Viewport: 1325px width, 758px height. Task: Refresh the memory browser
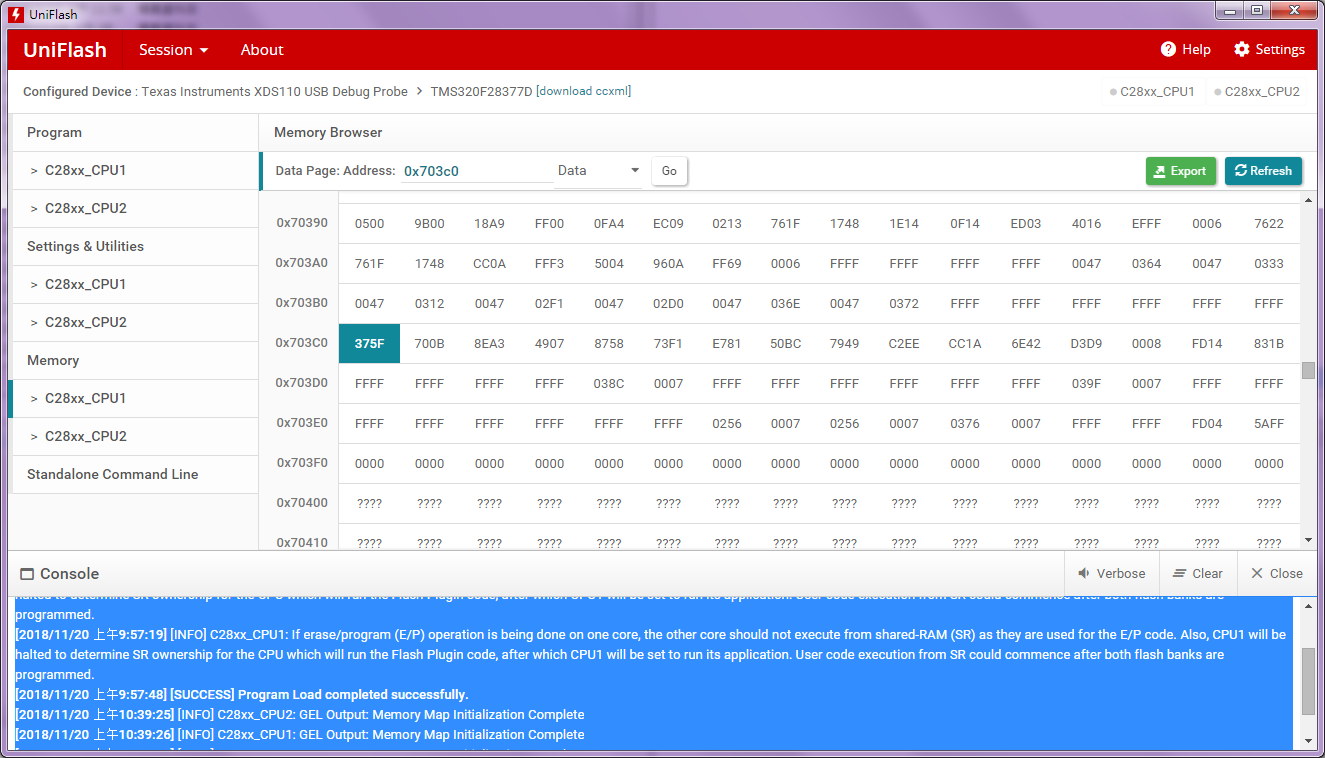[1263, 171]
